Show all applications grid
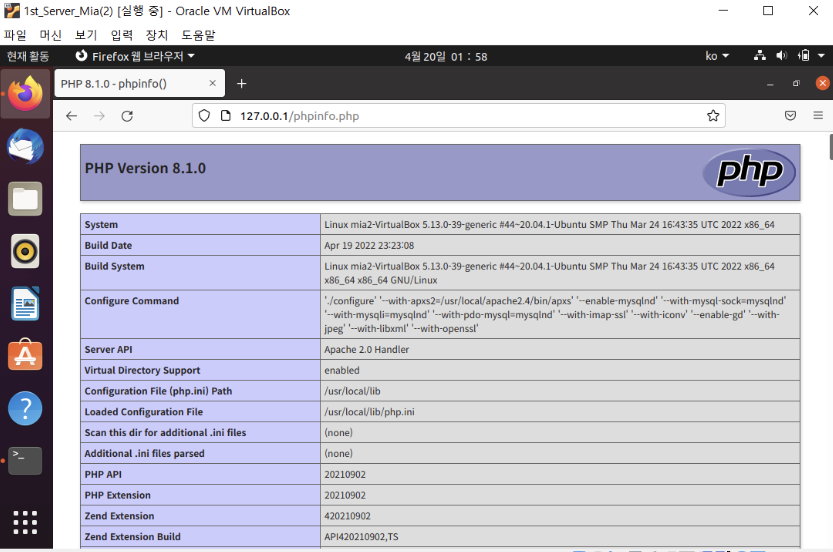 click(25, 522)
